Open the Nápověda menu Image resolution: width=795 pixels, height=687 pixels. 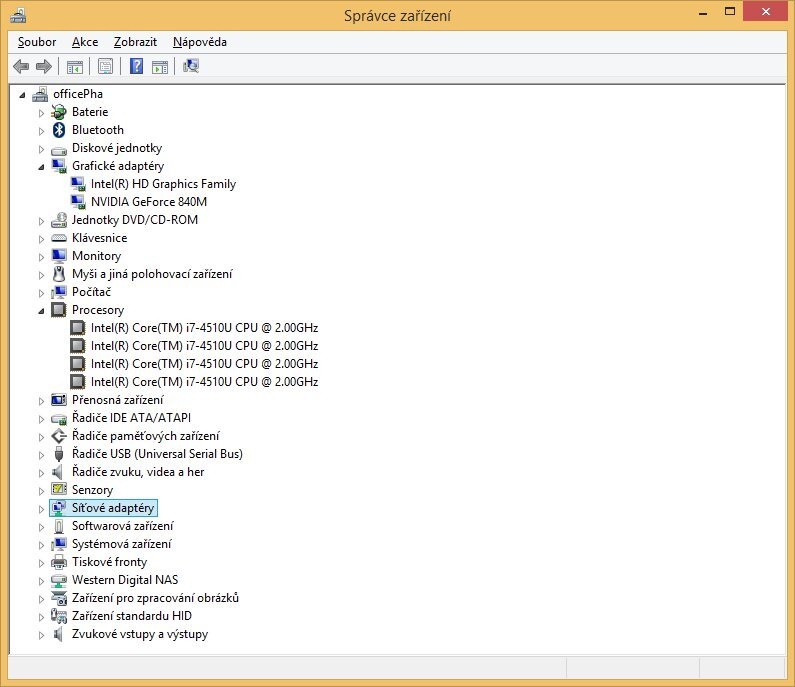(x=200, y=42)
